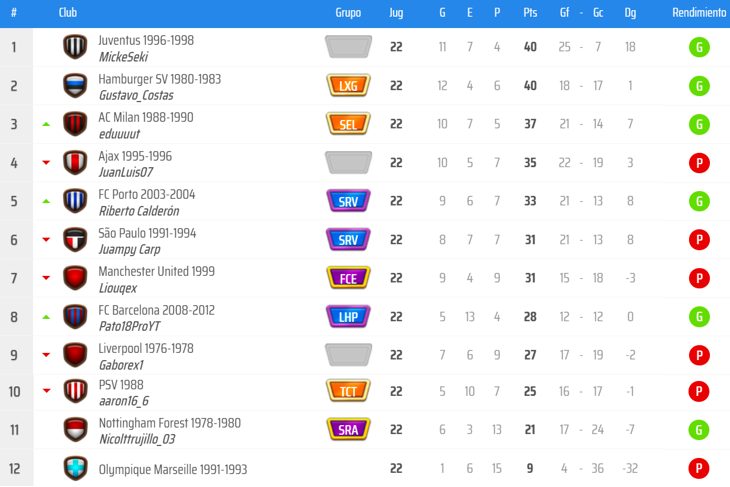This screenshot has height=487, width=730.
Task: Click the Juventus 1996-1998 club crest
Action: (x=75, y=47)
